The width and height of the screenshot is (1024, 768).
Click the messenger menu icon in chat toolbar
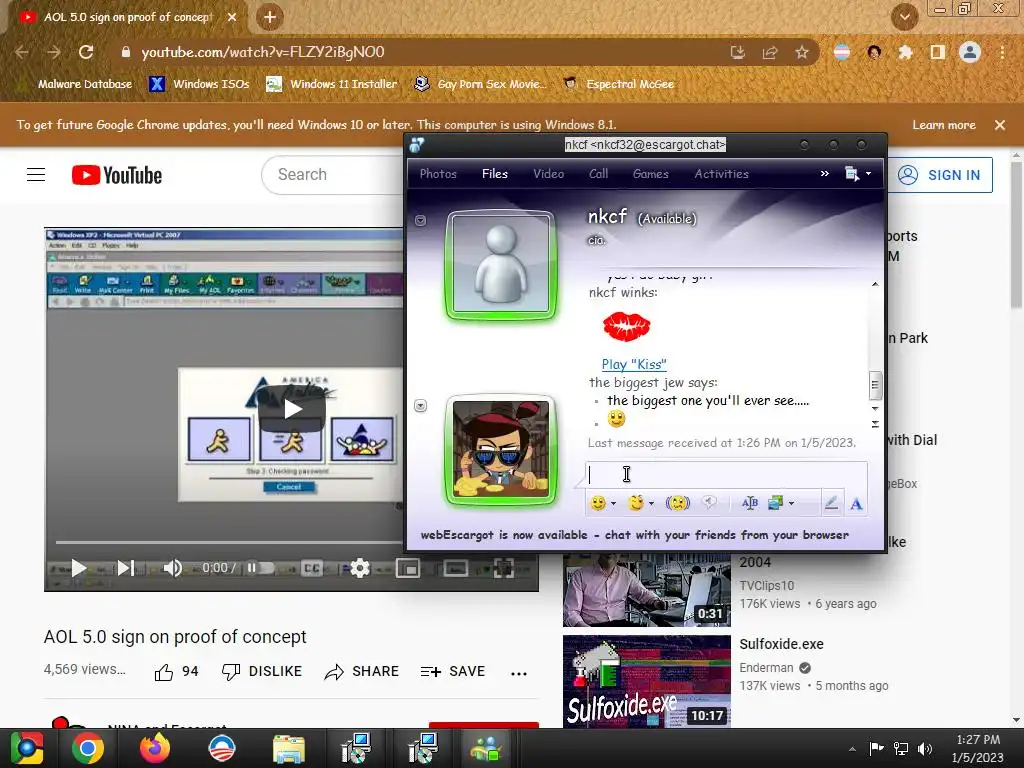852,174
